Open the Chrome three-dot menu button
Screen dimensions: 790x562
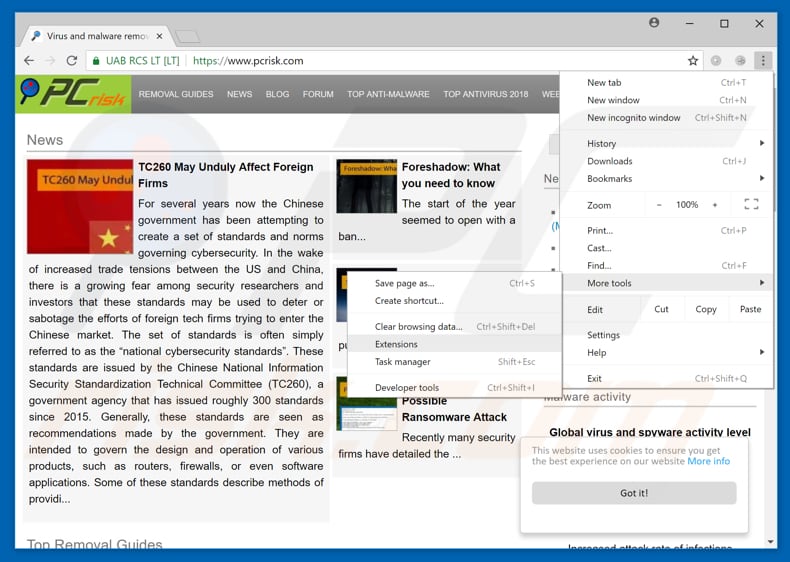coord(763,60)
